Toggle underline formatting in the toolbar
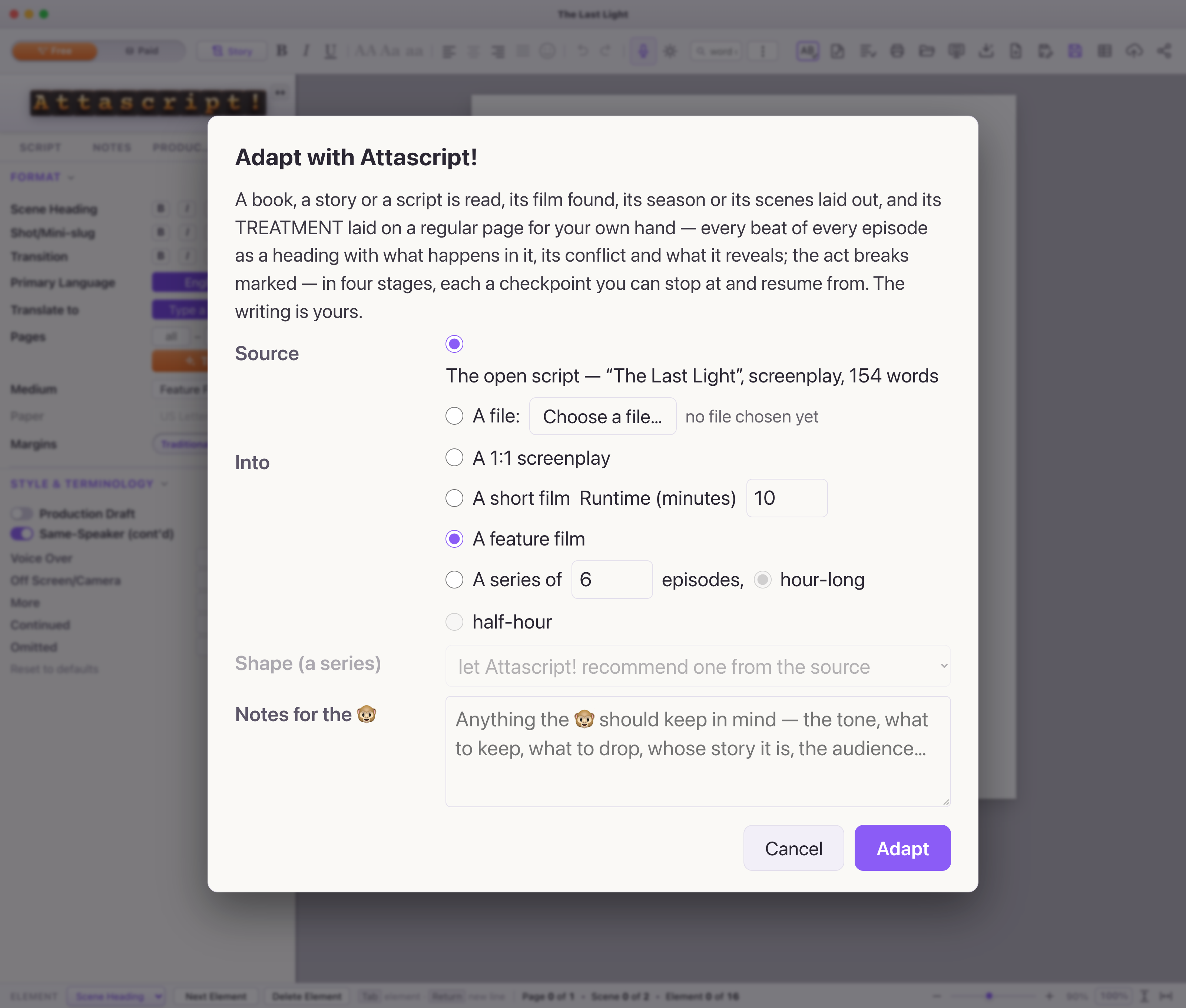 coord(330,51)
